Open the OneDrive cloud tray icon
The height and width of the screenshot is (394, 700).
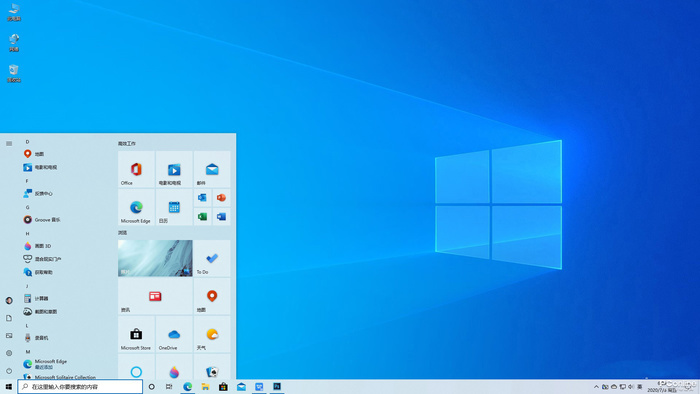tap(614, 387)
